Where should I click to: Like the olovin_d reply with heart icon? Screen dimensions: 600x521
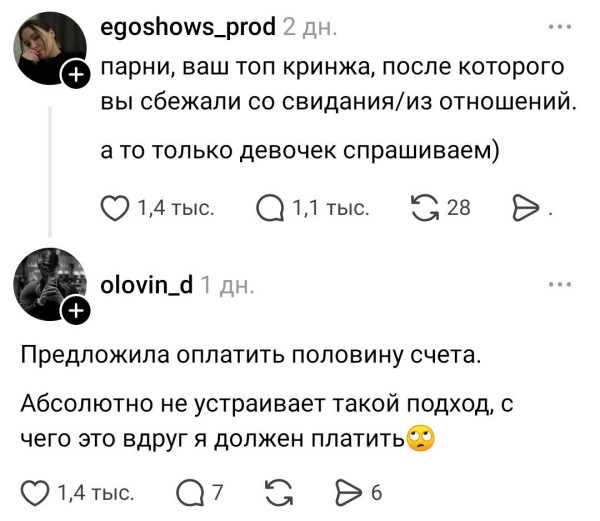click(36, 492)
